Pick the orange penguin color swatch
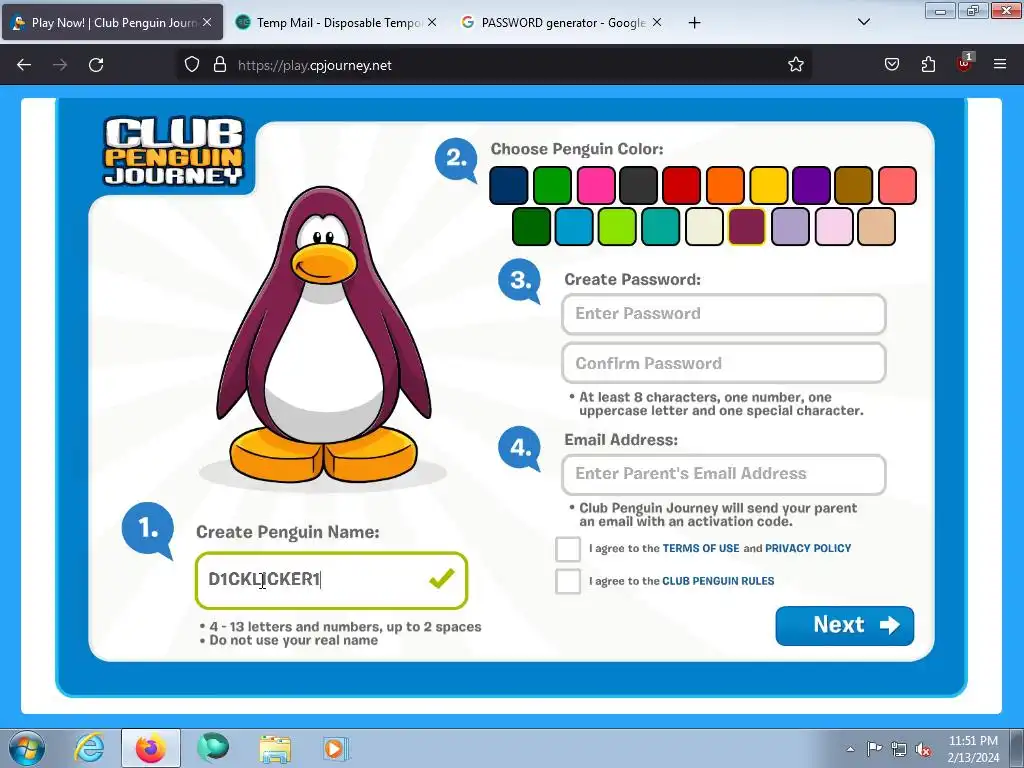Screen dimensions: 1024x768 (725, 185)
